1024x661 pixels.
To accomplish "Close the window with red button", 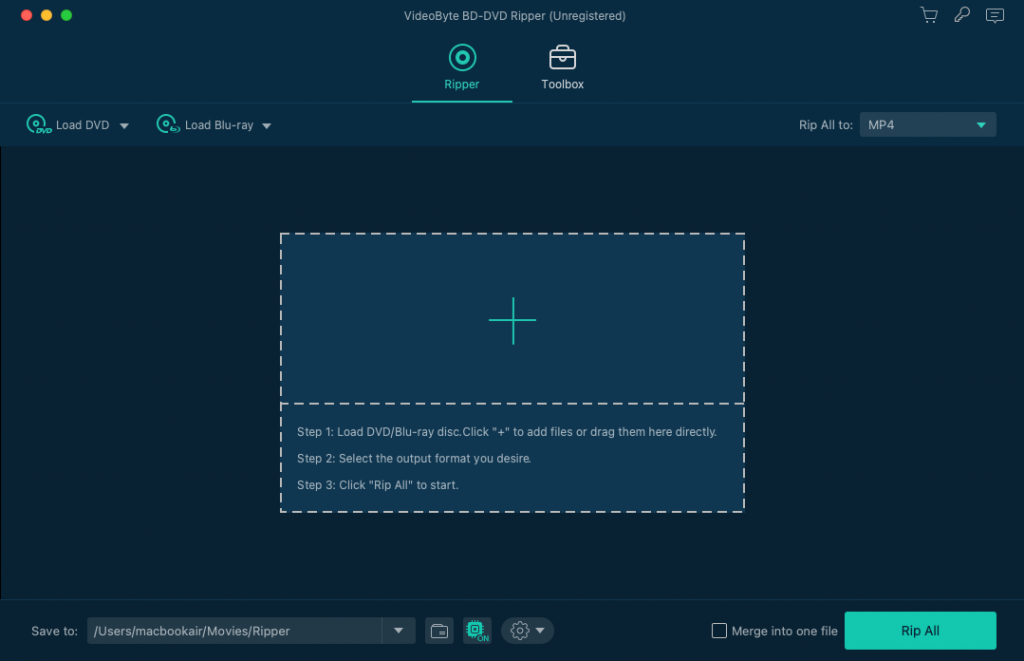I will [27, 15].
